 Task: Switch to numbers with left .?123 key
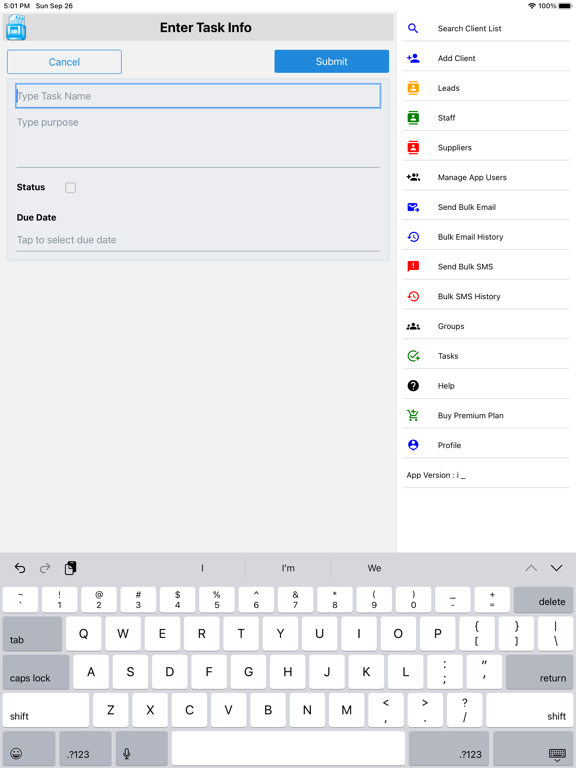pos(85,749)
